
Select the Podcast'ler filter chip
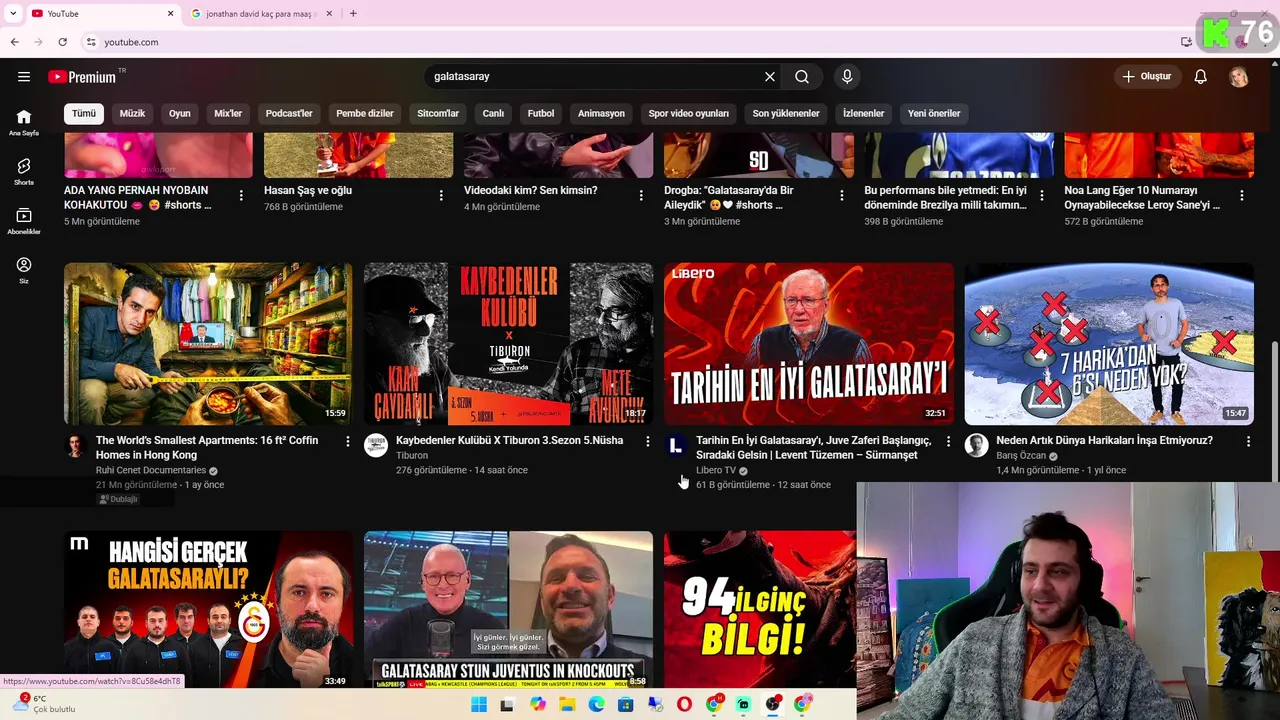point(289,113)
